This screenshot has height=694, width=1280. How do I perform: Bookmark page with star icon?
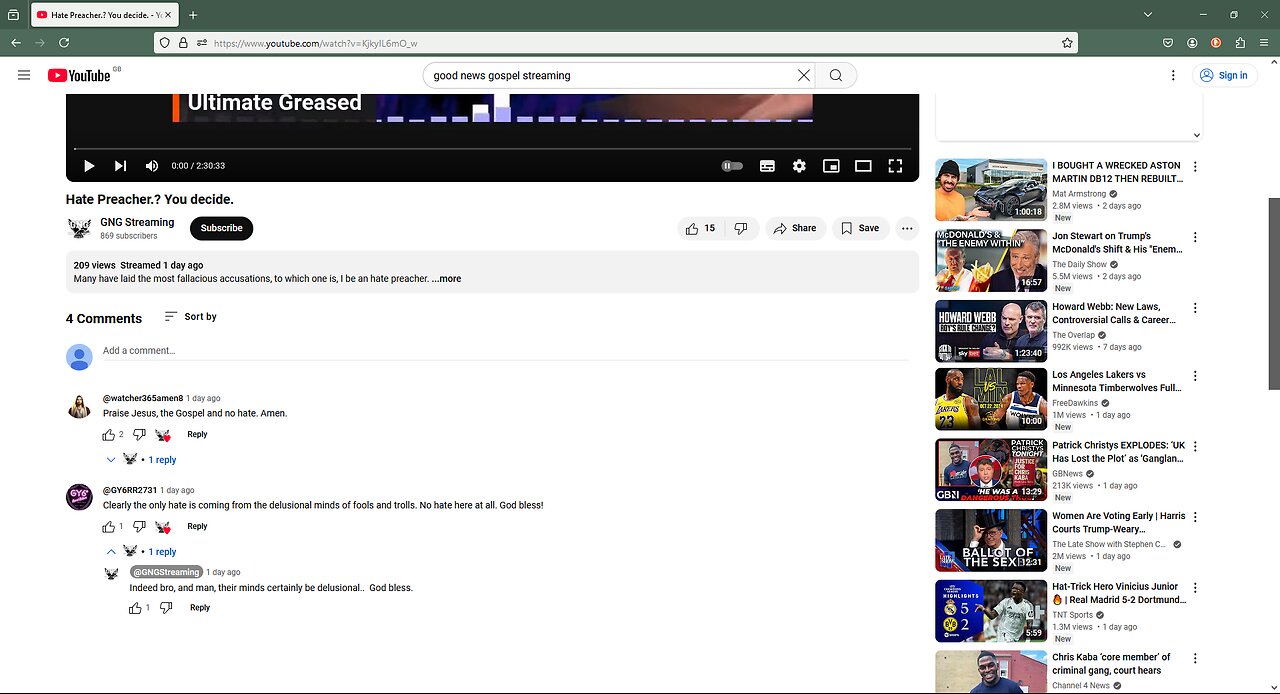(1067, 43)
